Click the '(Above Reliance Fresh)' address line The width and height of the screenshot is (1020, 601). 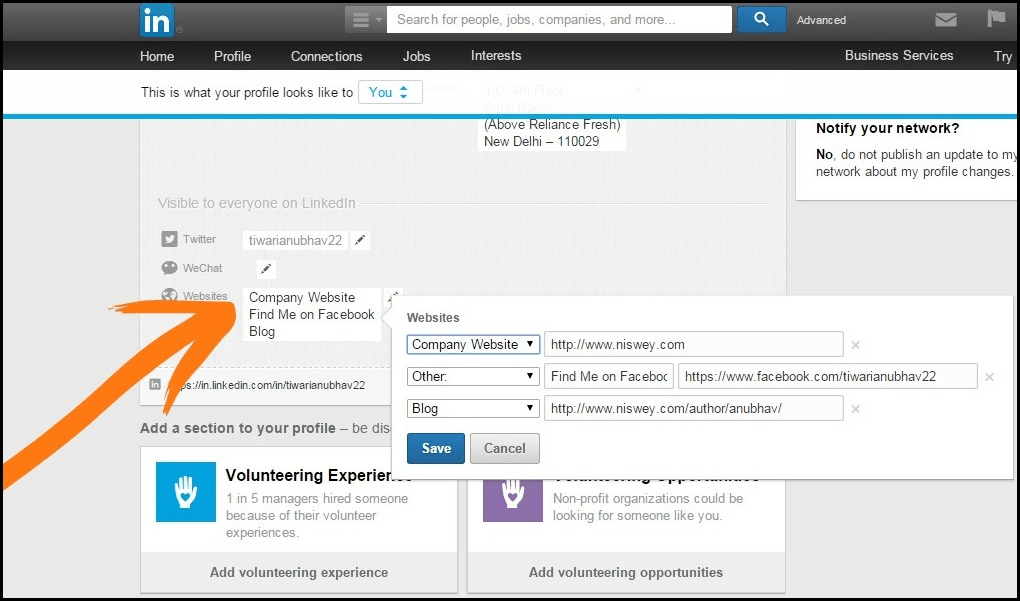[552, 124]
